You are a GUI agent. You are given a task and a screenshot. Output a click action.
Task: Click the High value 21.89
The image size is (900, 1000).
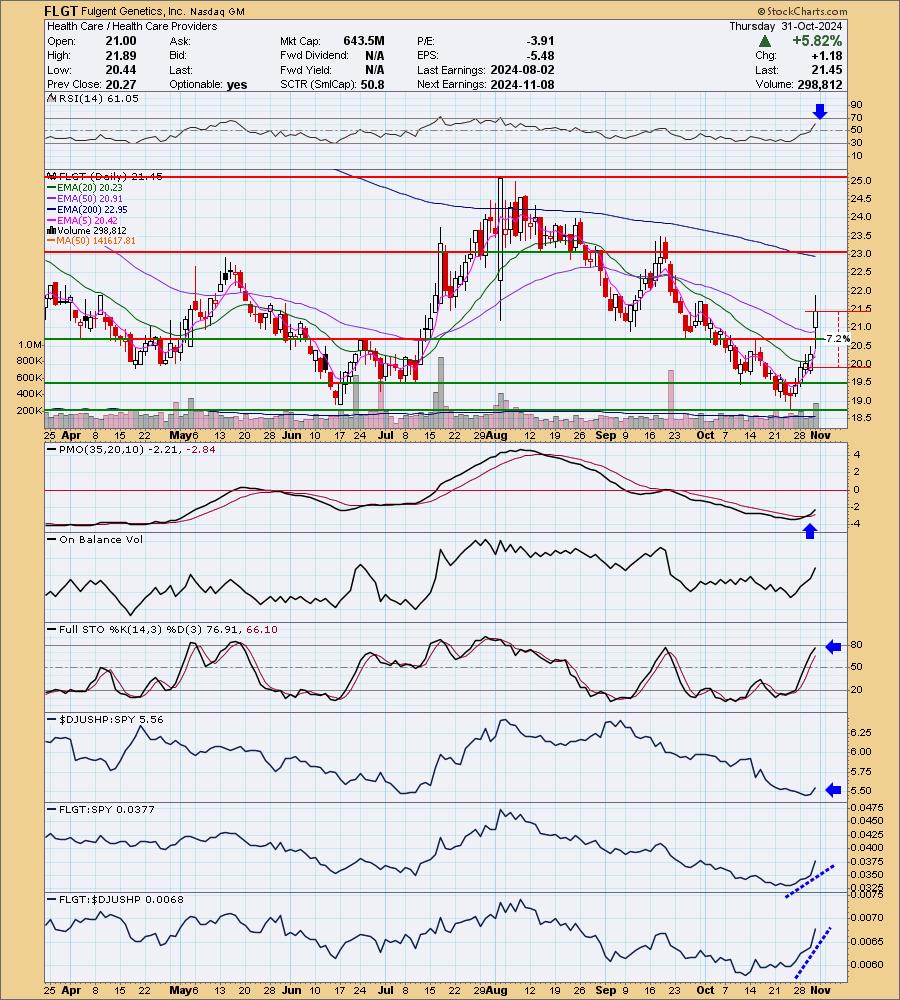coord(121,55)
